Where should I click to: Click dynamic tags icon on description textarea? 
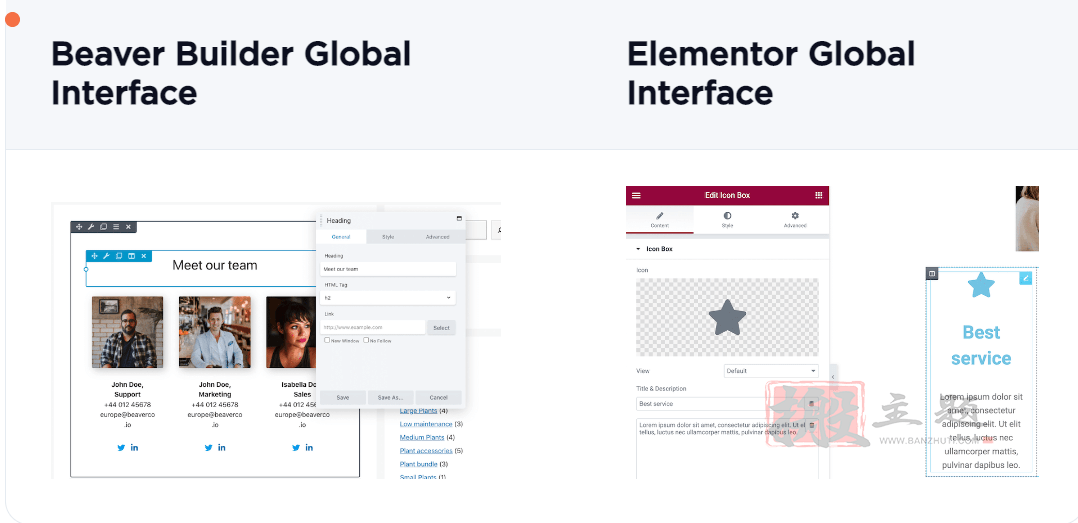coord(811,425)
